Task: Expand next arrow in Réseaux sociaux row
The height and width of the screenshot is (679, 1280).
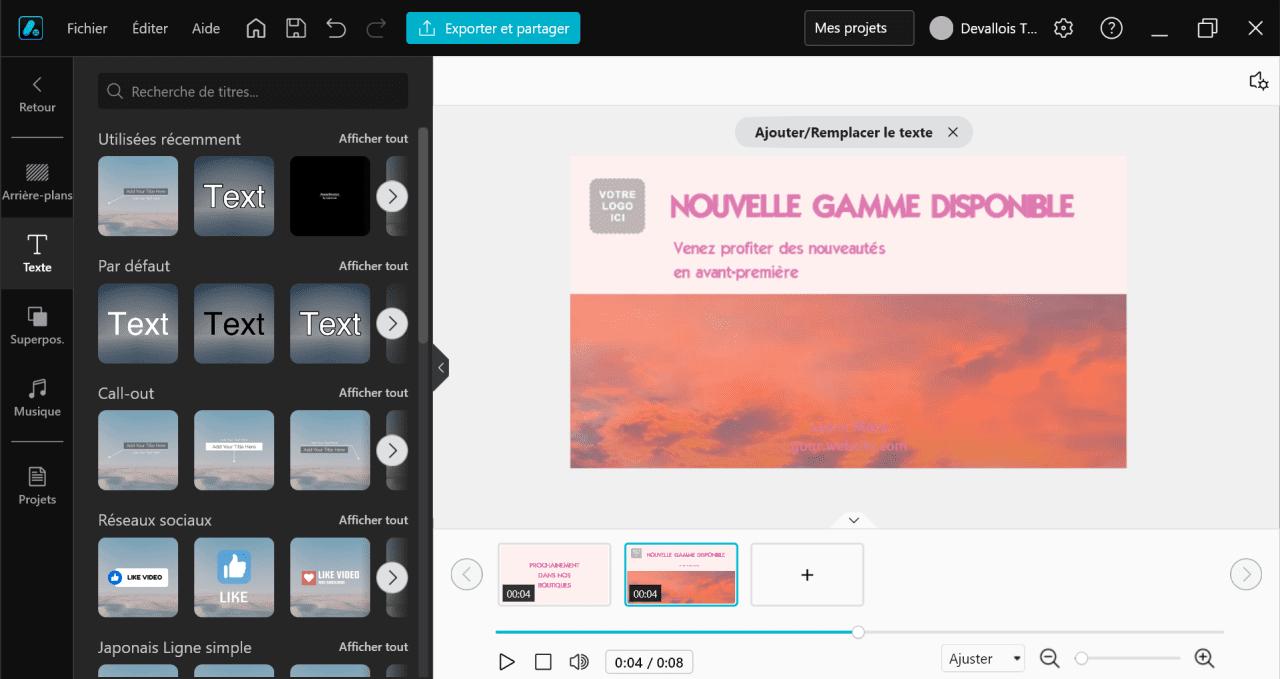Action: 392,577
